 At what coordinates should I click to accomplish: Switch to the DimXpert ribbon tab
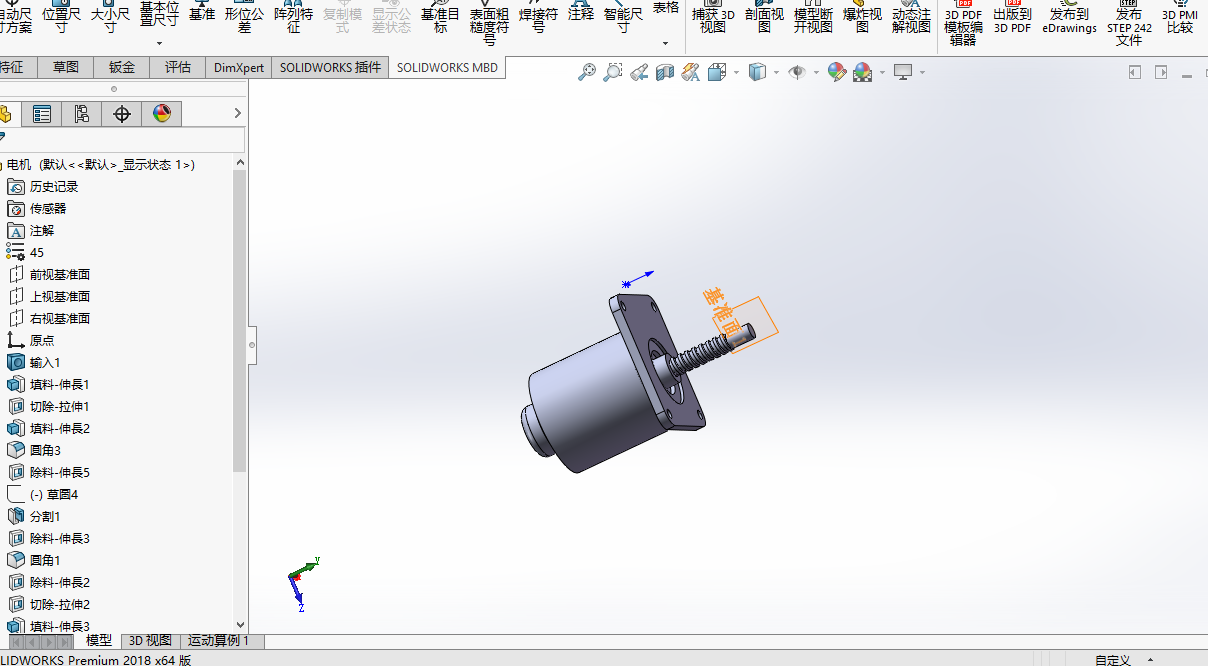coord(239,68)
